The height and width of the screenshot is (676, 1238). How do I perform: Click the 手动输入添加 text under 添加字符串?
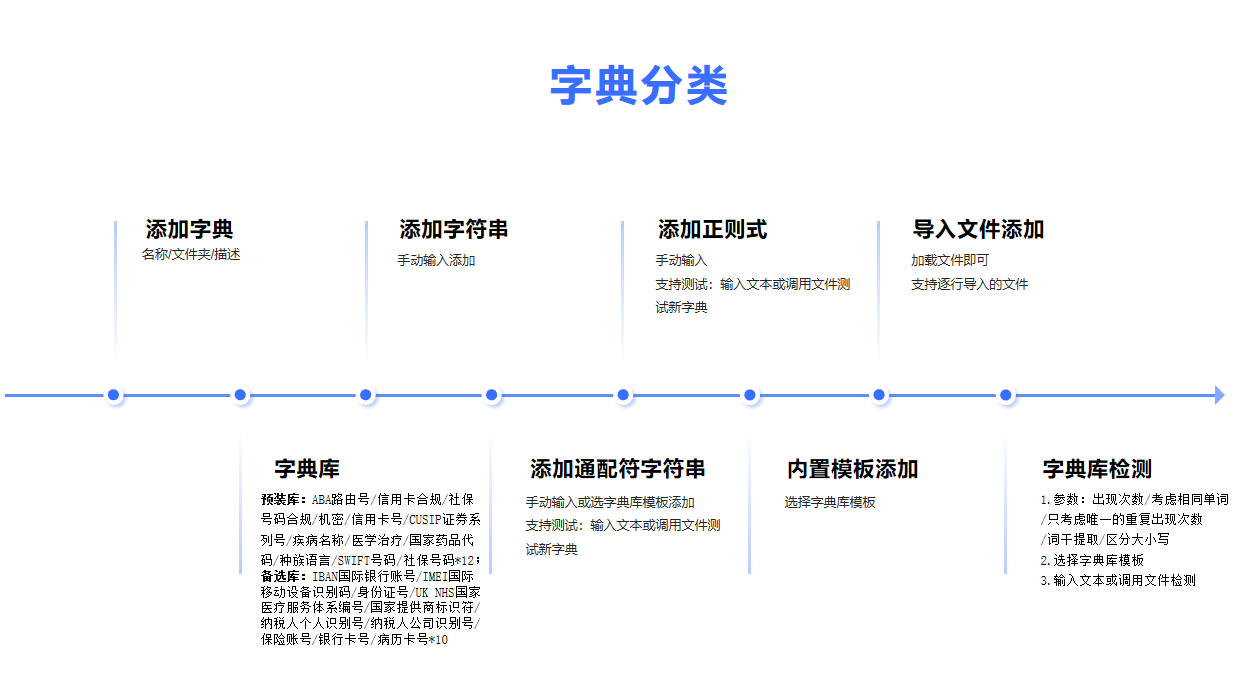tap(436, 260)
